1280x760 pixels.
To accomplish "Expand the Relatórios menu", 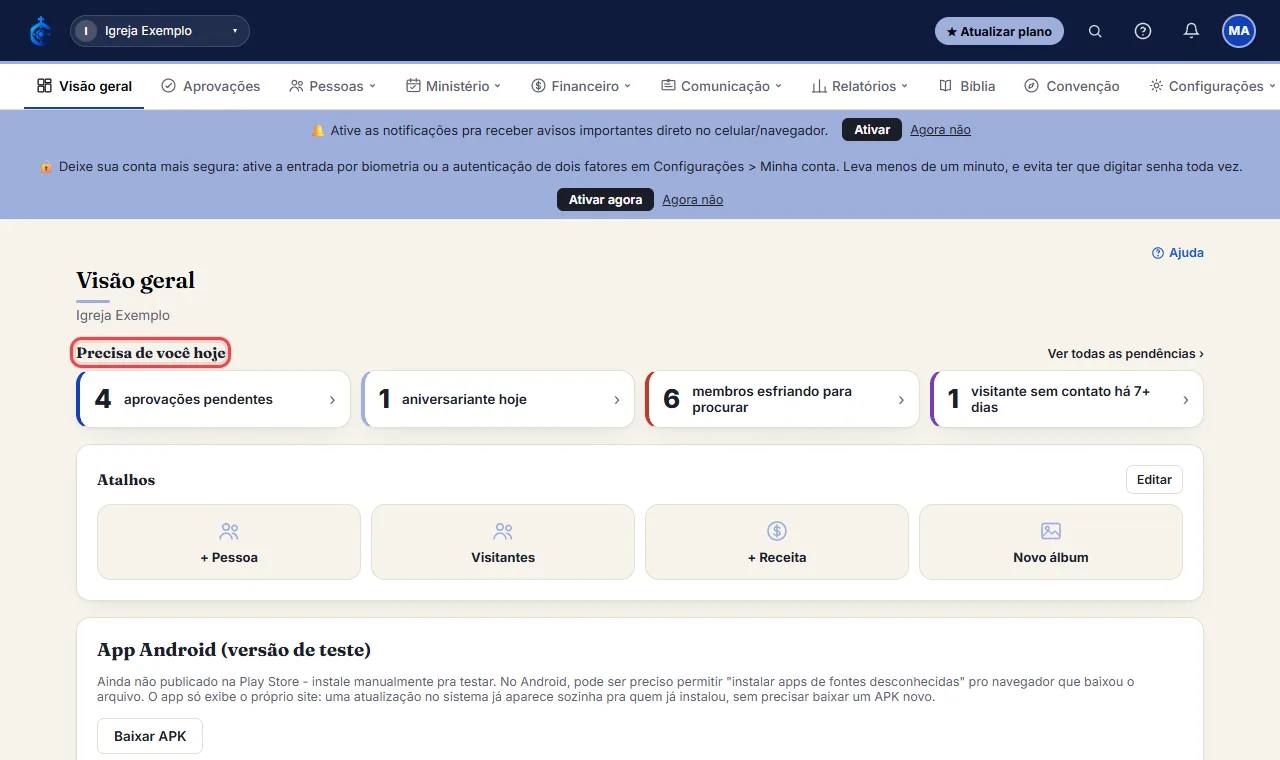I will (860, 86).
